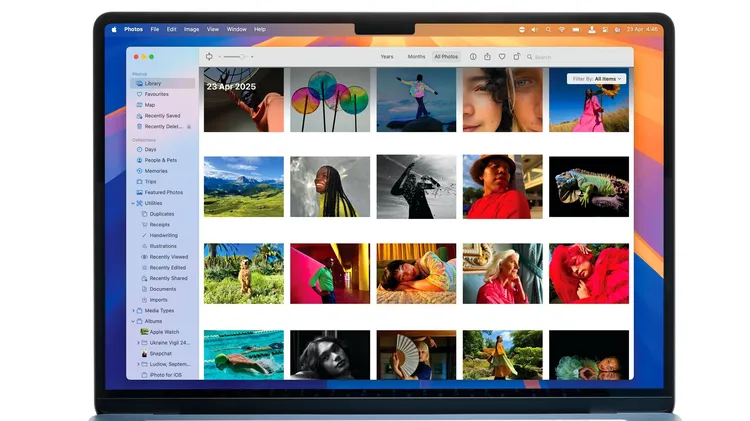Viewport: 750px width, 421px height.
Task: Open Recently Deleted in sidebar
Action: tap(161, 127)
